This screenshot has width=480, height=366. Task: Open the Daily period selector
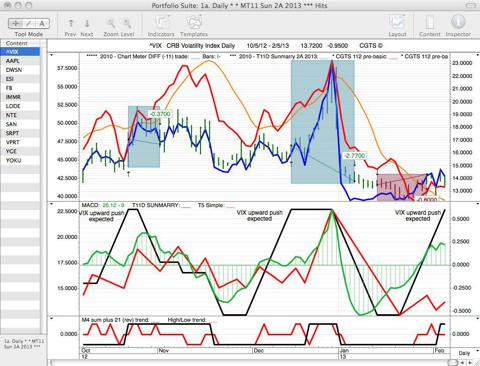click(464, 353)
